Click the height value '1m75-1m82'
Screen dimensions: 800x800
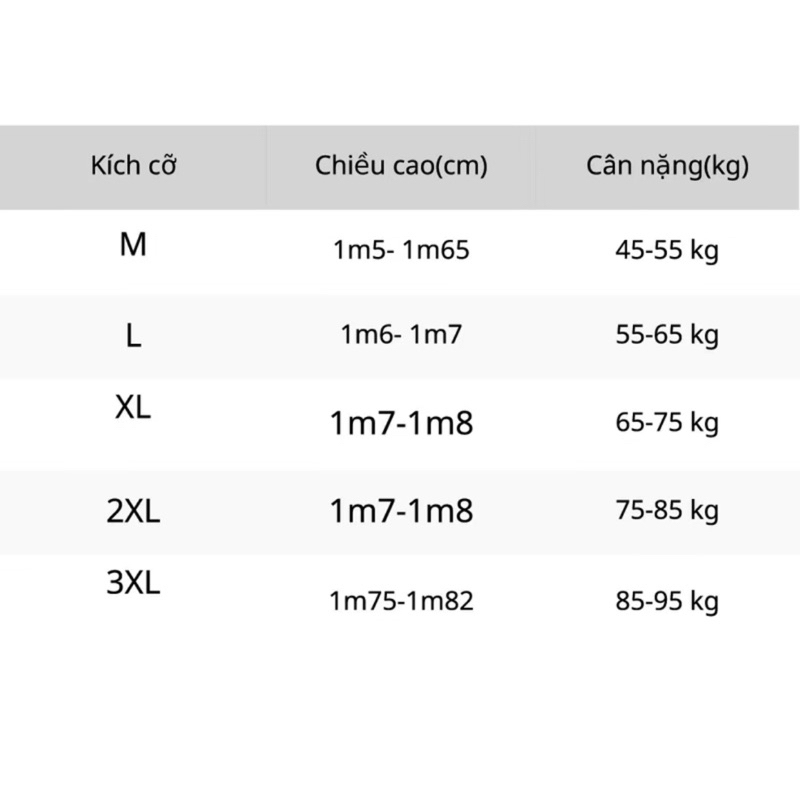click(x=401, y=601)
